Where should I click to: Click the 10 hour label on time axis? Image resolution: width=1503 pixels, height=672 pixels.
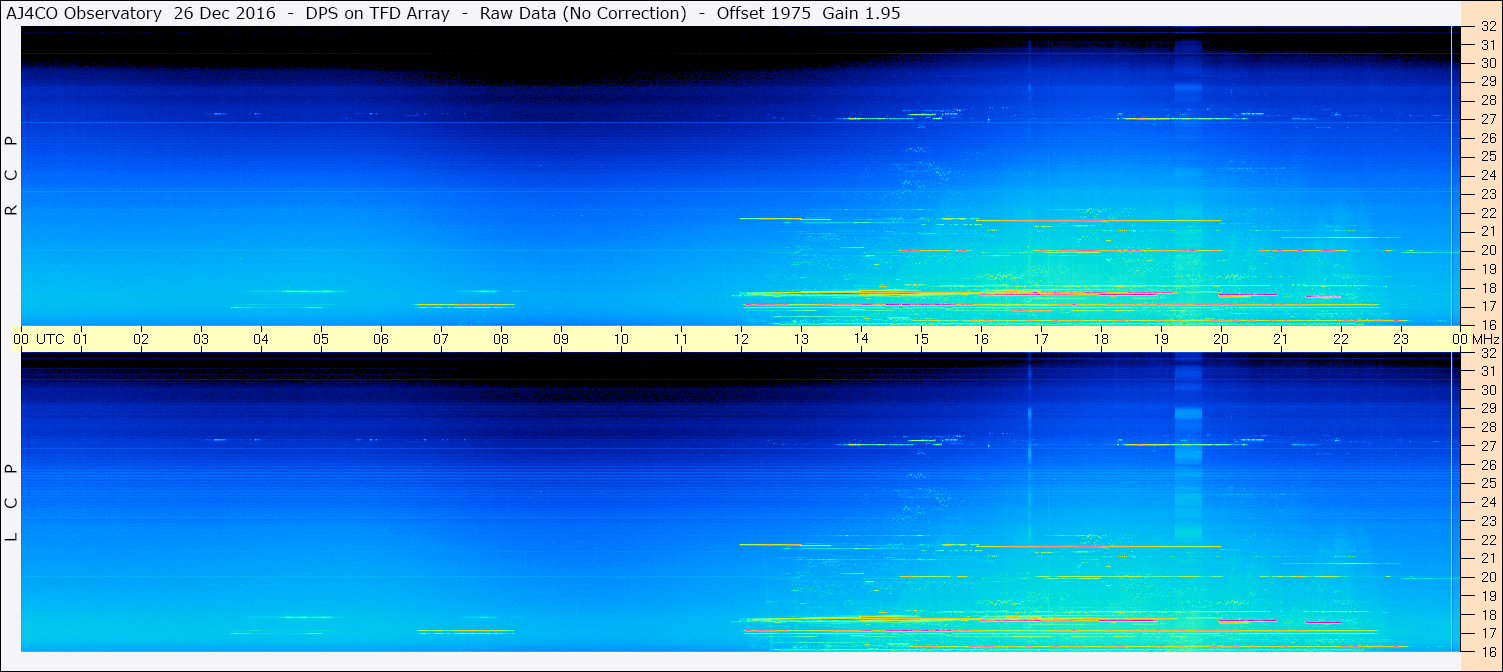621,339
